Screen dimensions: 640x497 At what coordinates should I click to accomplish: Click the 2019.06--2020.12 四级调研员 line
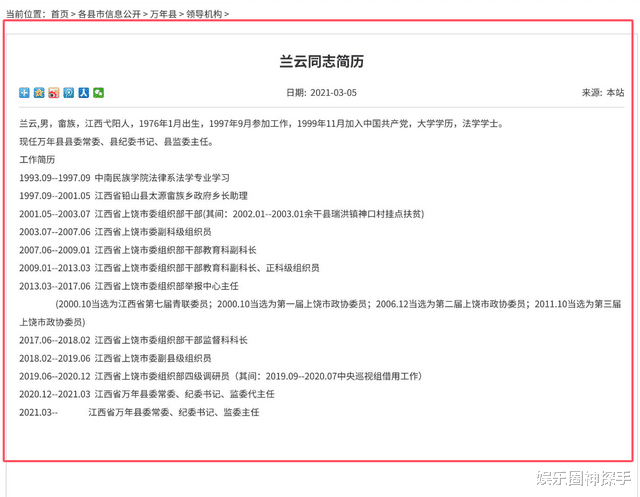[221, 376]
